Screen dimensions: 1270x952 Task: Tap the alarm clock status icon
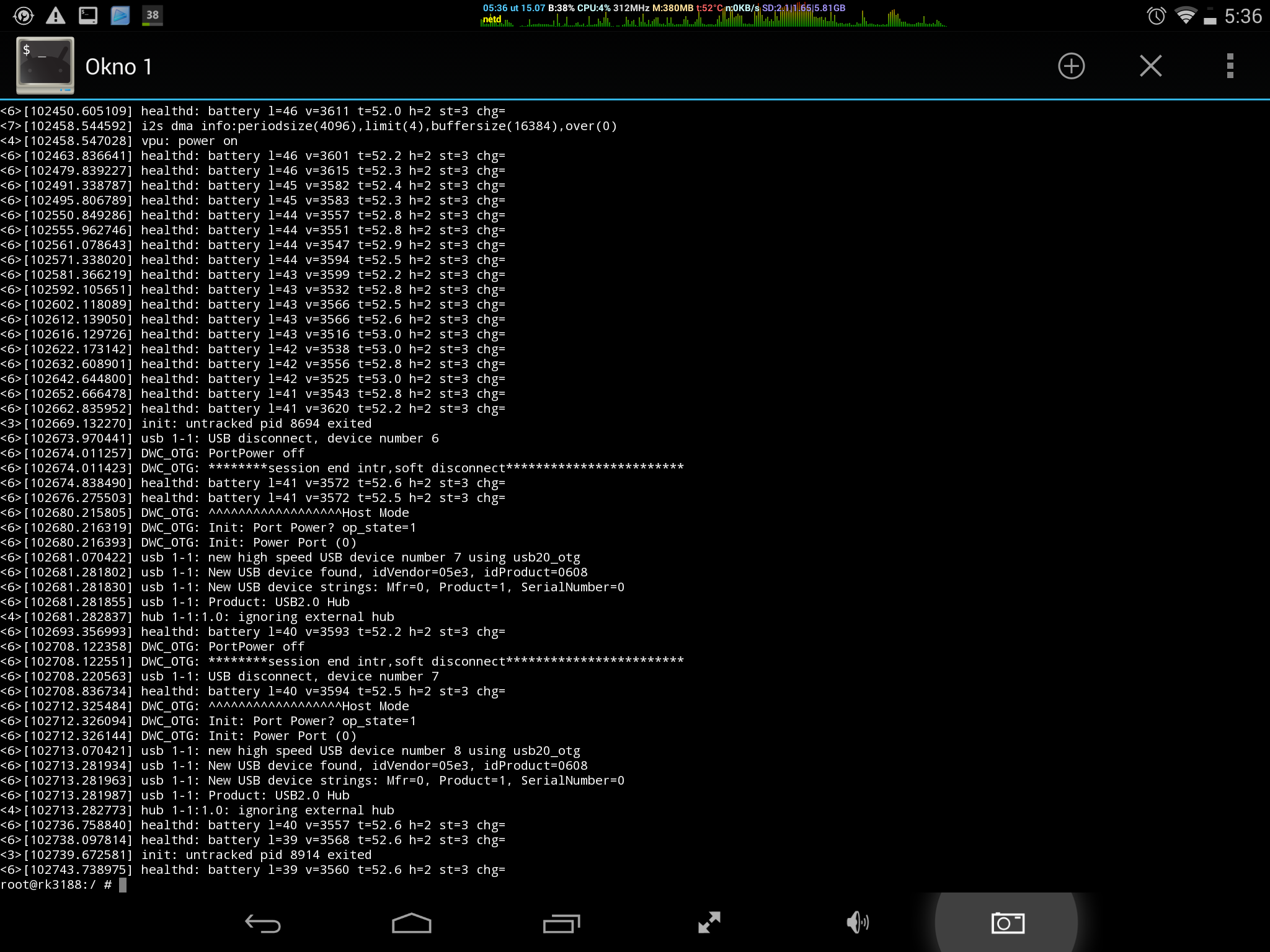pos(1156,16)
